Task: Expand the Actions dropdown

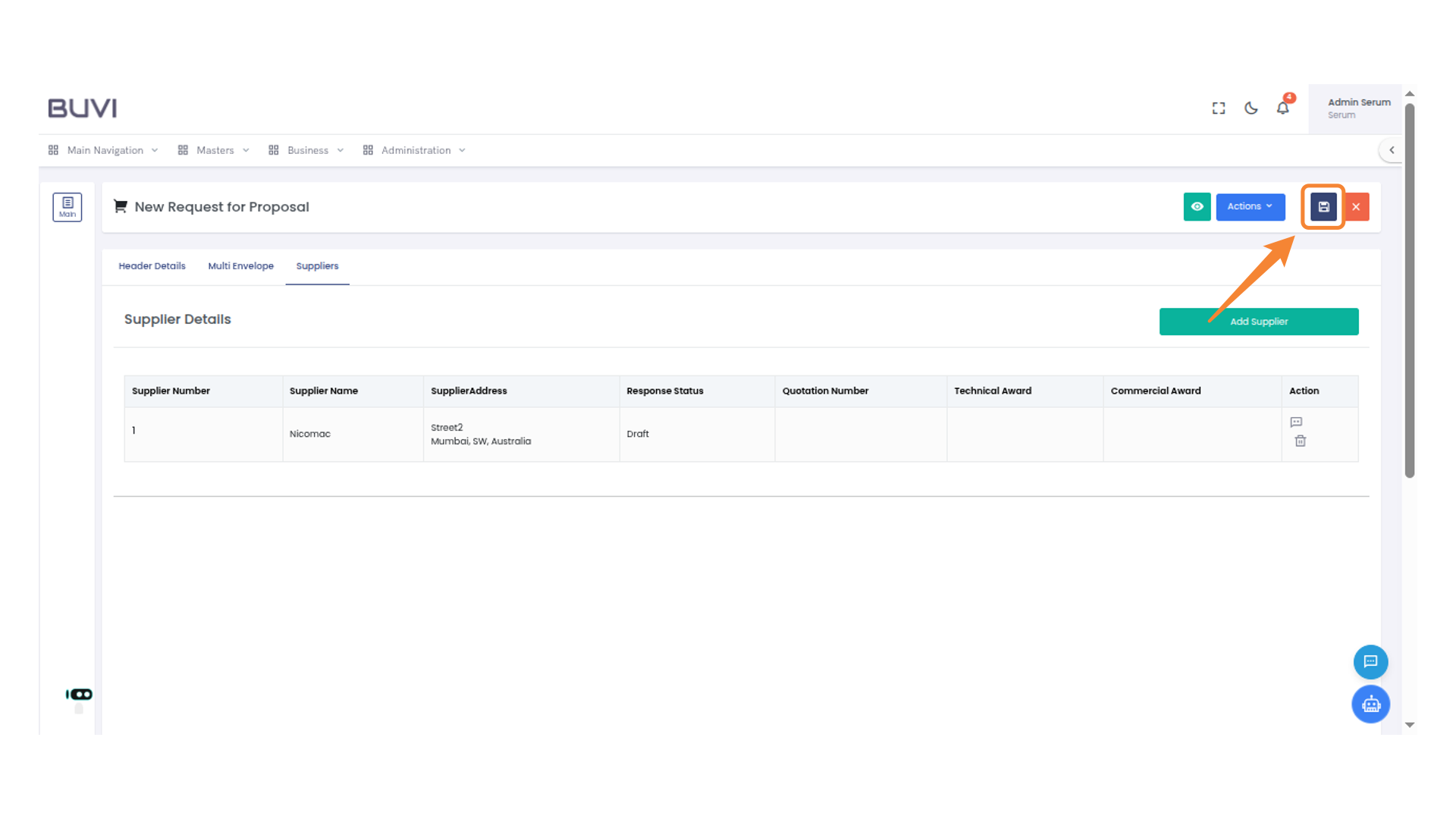Action: [1250, 206]
